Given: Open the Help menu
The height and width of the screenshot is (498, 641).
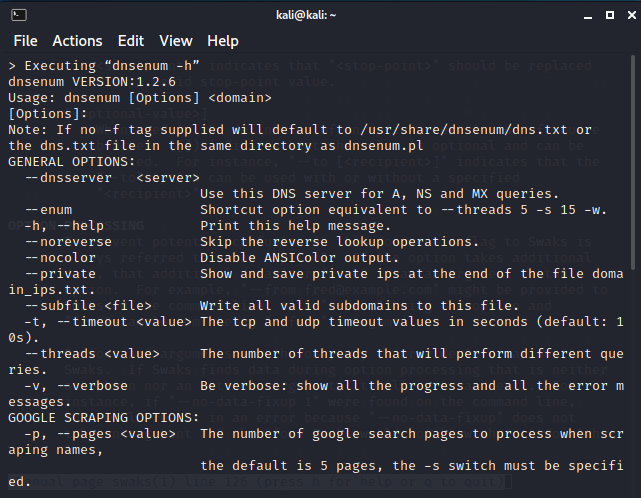Looking at the screenshot, I should [x=222, y=41].
